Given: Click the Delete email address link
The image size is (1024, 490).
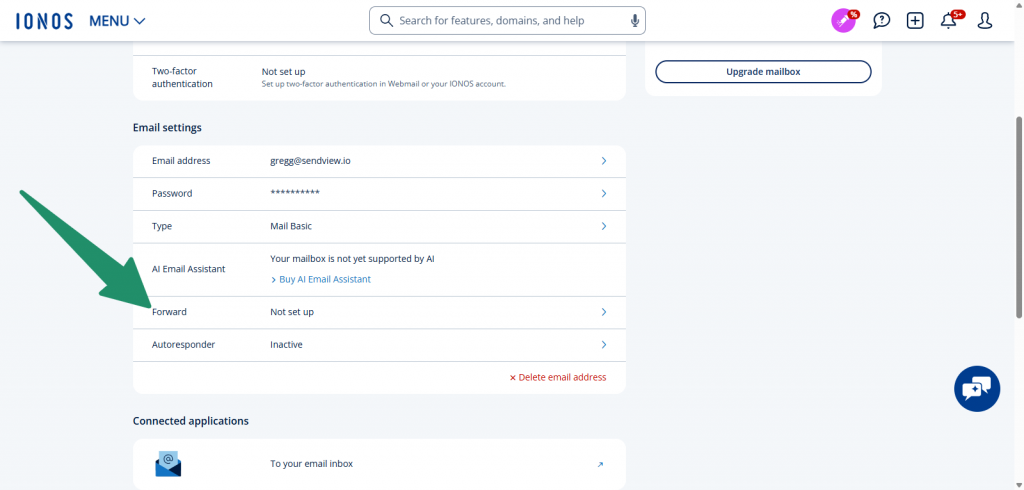Looking at the screenshot, I should (558, 377).
